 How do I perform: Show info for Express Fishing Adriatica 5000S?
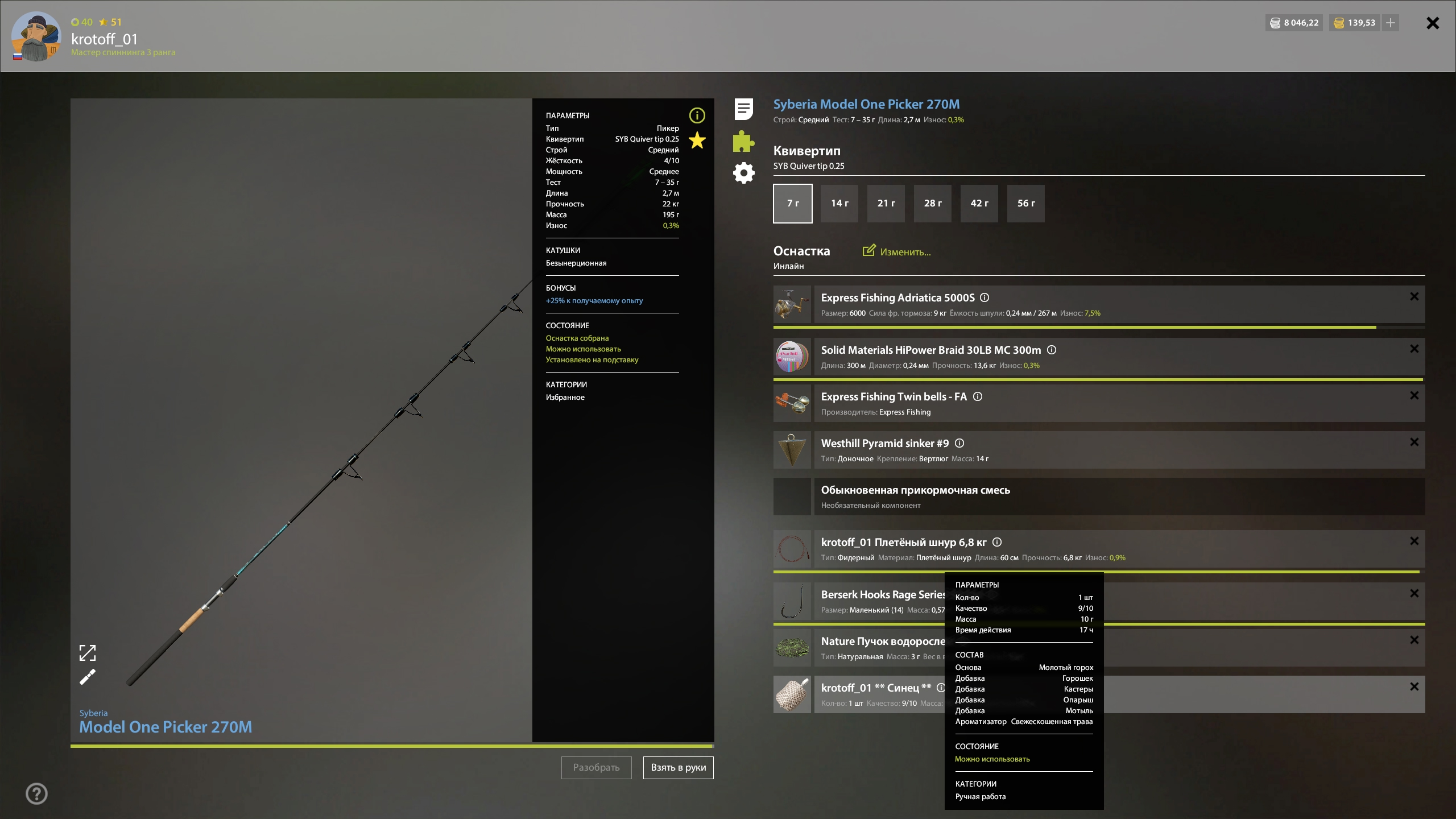(985, 297)
